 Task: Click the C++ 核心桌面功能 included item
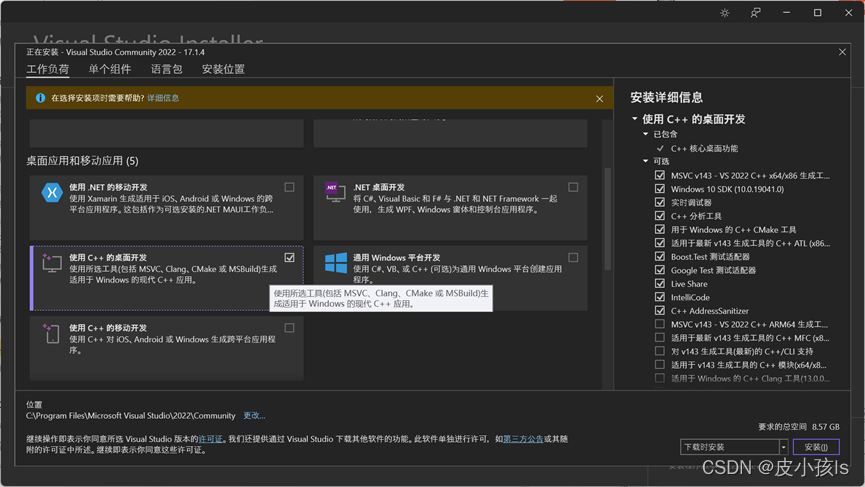click(704, 148)
